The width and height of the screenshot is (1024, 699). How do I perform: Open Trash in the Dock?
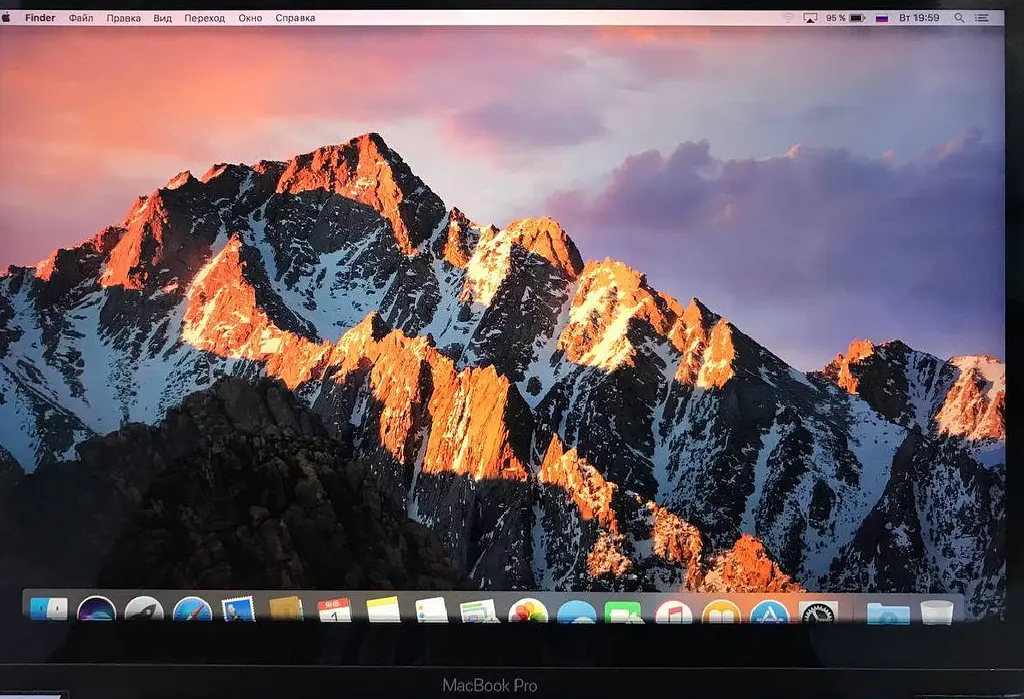[937, 613]
